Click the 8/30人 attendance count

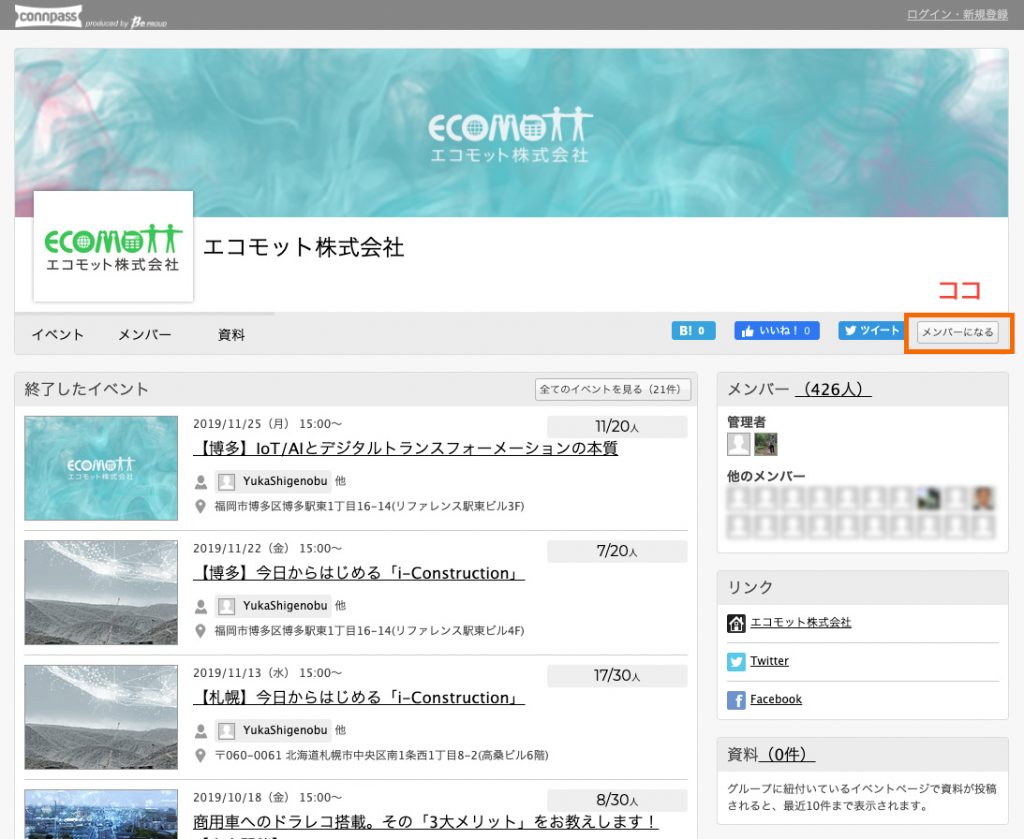(x=617, y=800)
